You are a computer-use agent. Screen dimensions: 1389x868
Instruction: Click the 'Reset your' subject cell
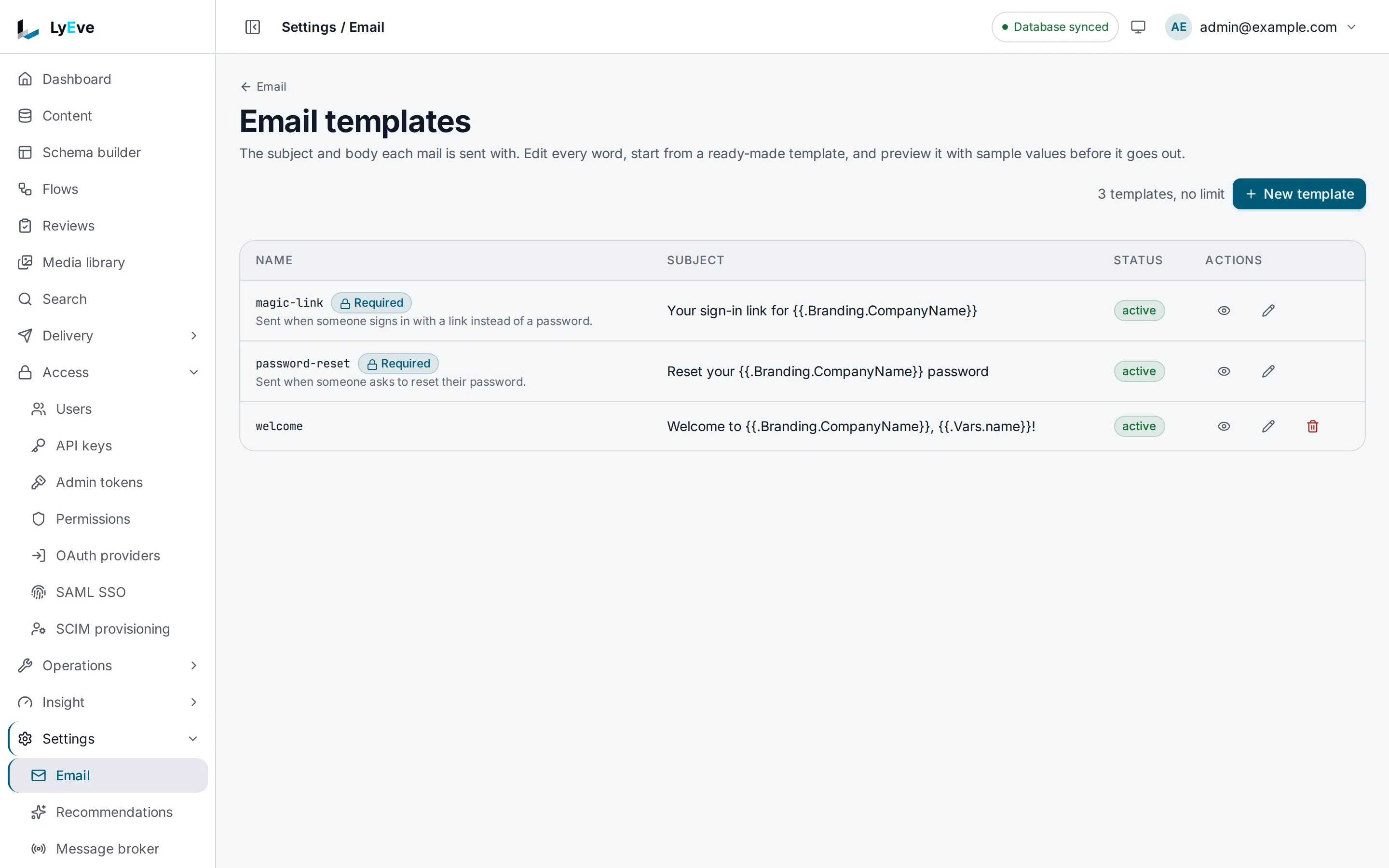point(828,371)
